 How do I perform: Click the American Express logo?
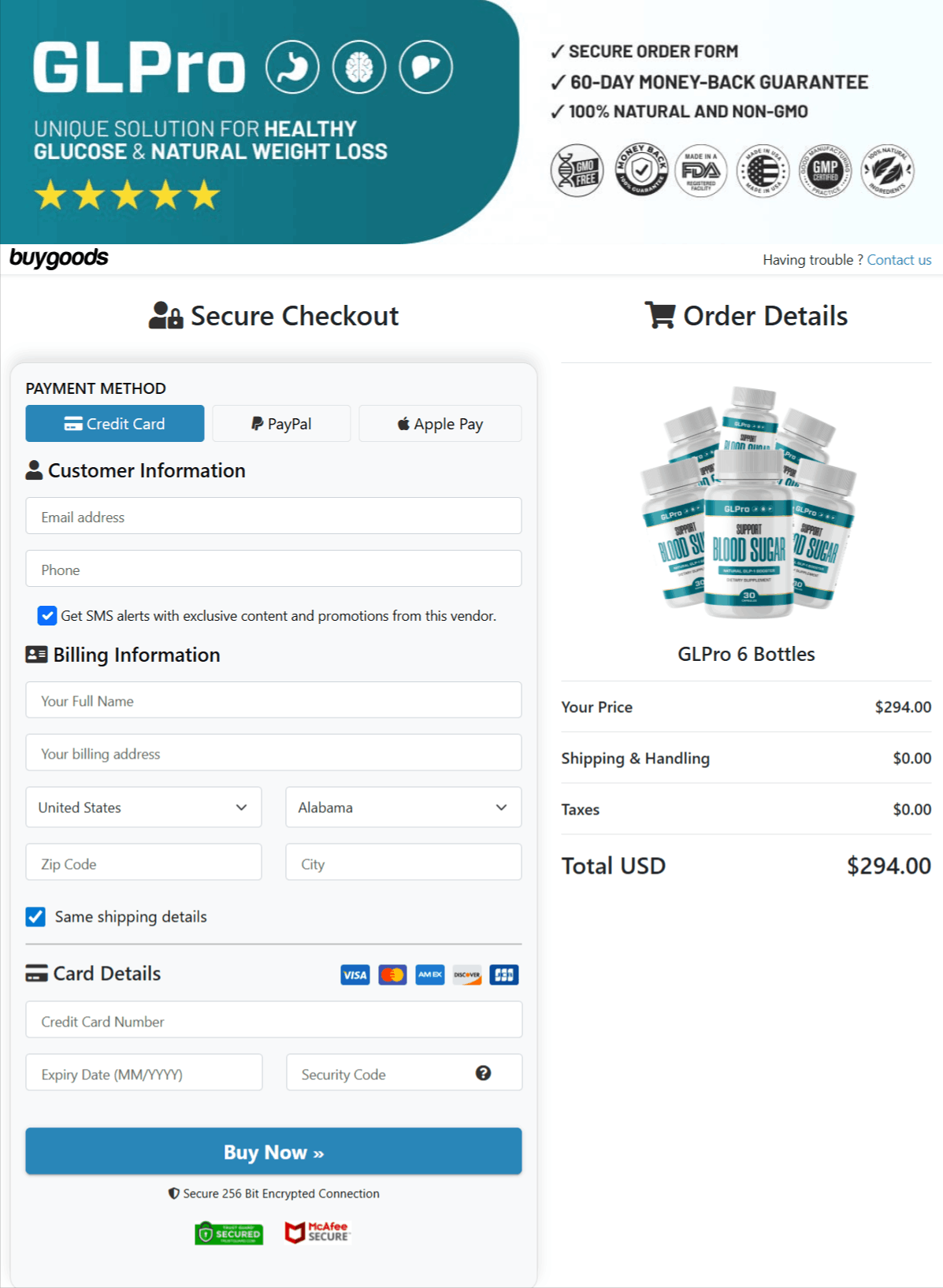pyautogui.click(x=430, y=975)
